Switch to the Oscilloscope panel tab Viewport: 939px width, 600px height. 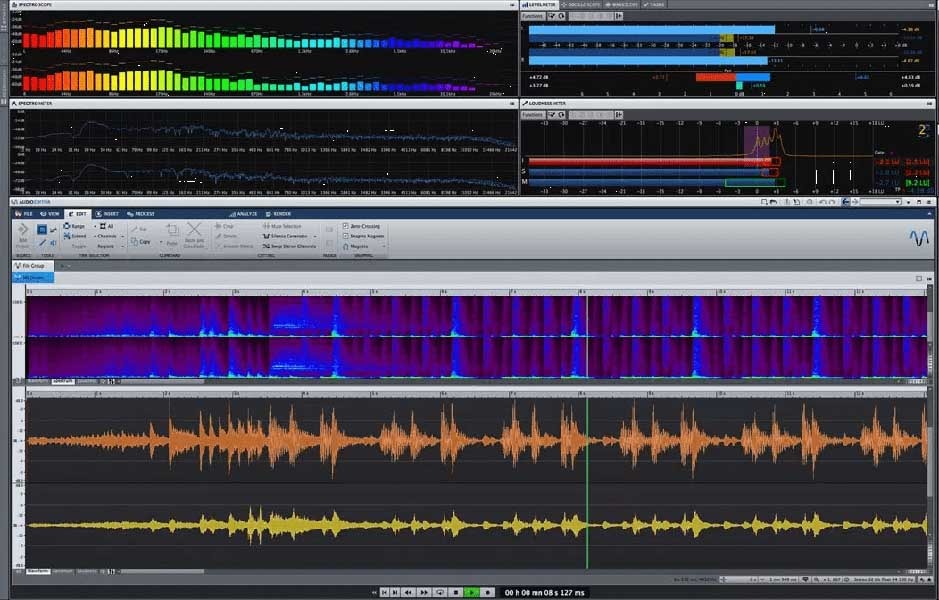[580, 4]
